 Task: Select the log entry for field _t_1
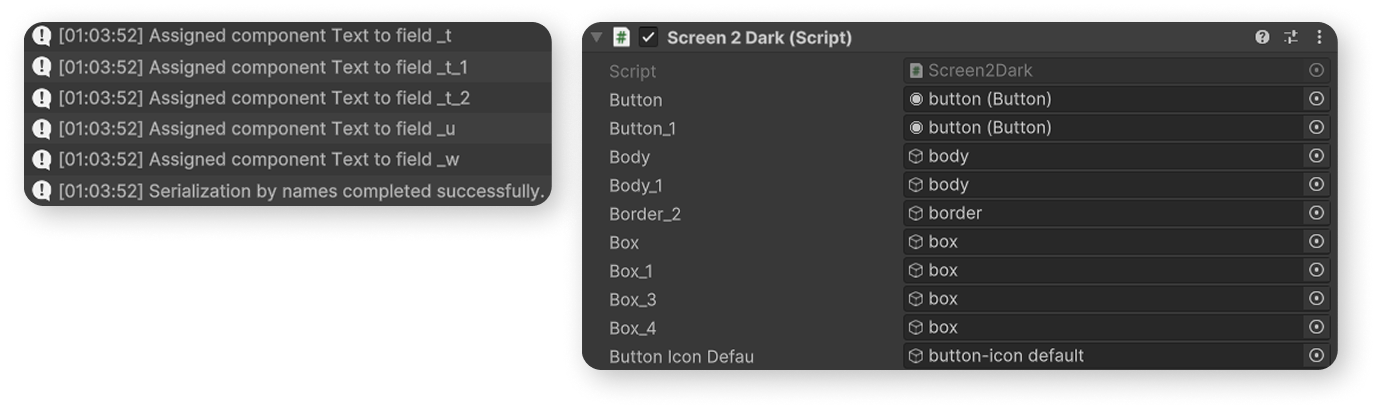pos(288,67)
